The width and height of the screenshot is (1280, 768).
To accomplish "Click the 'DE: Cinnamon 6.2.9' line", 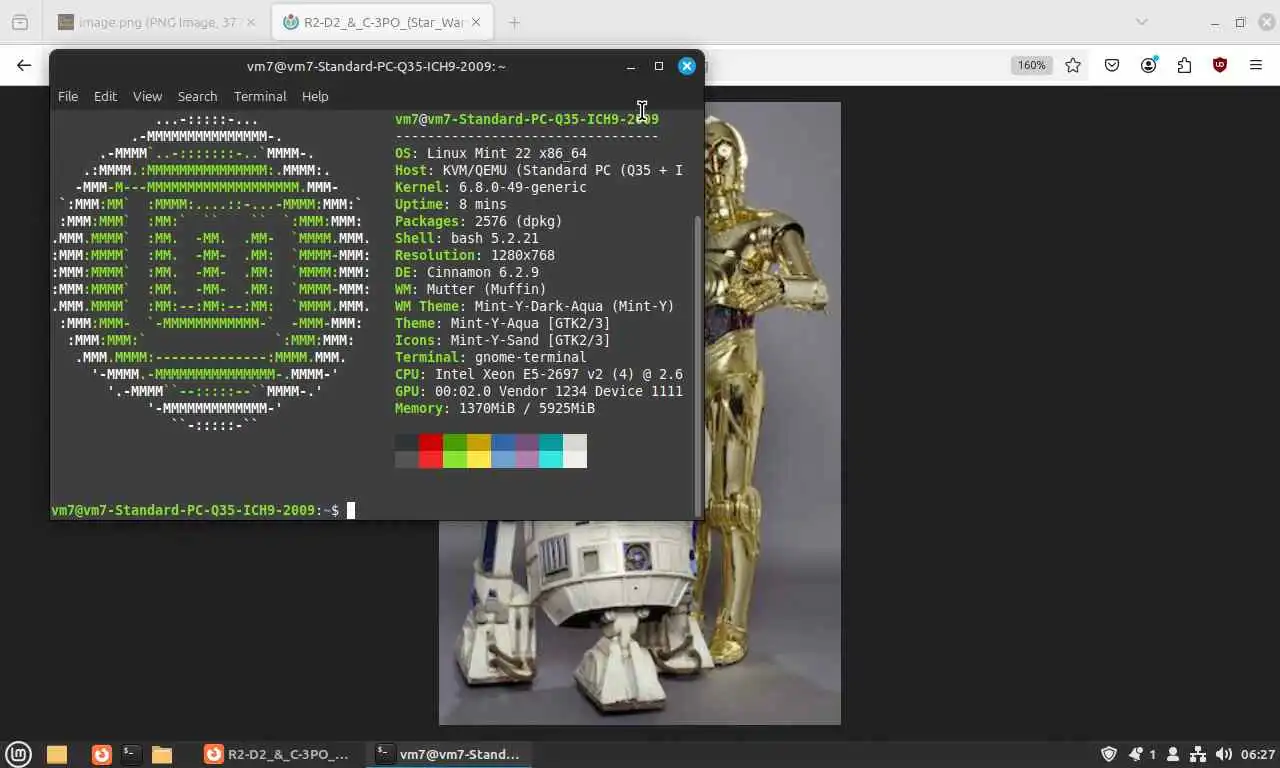I will [x=467, y=272].
